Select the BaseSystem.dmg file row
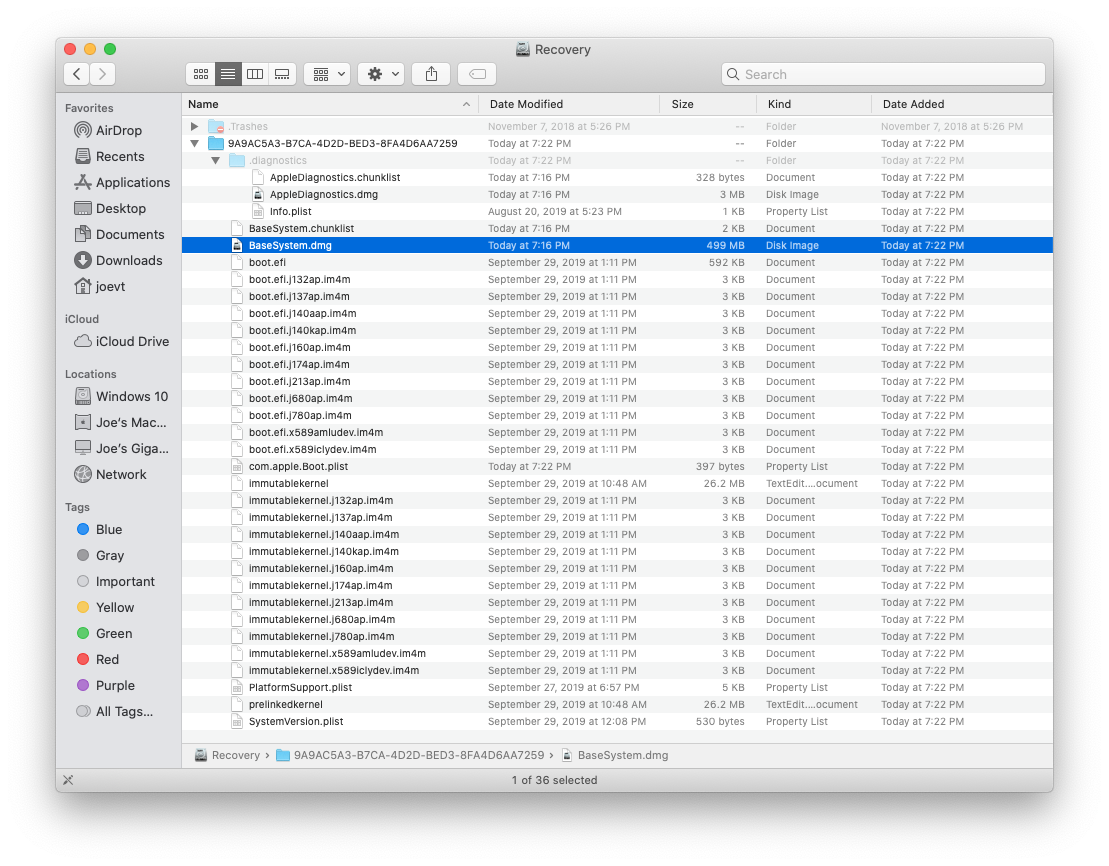Screen dimensions: 1109x866 point(617,246)
